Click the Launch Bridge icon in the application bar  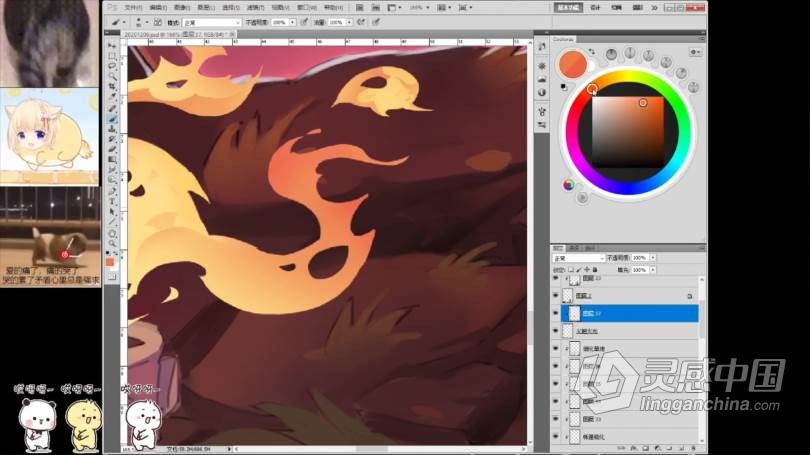click(x=360, y=8)
